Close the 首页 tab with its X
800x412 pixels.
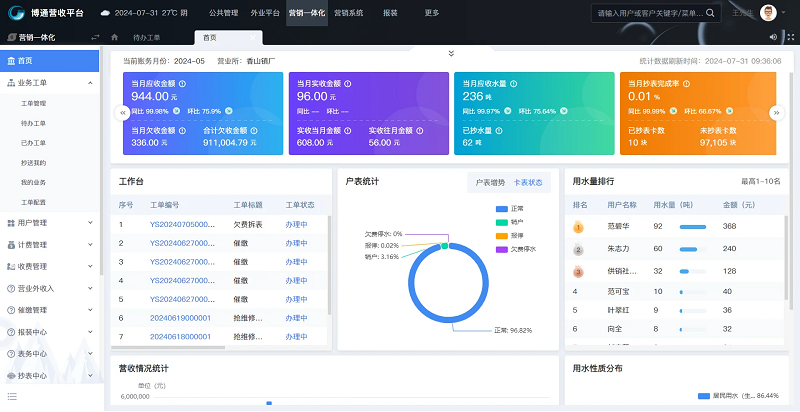(x=253, y=38)
